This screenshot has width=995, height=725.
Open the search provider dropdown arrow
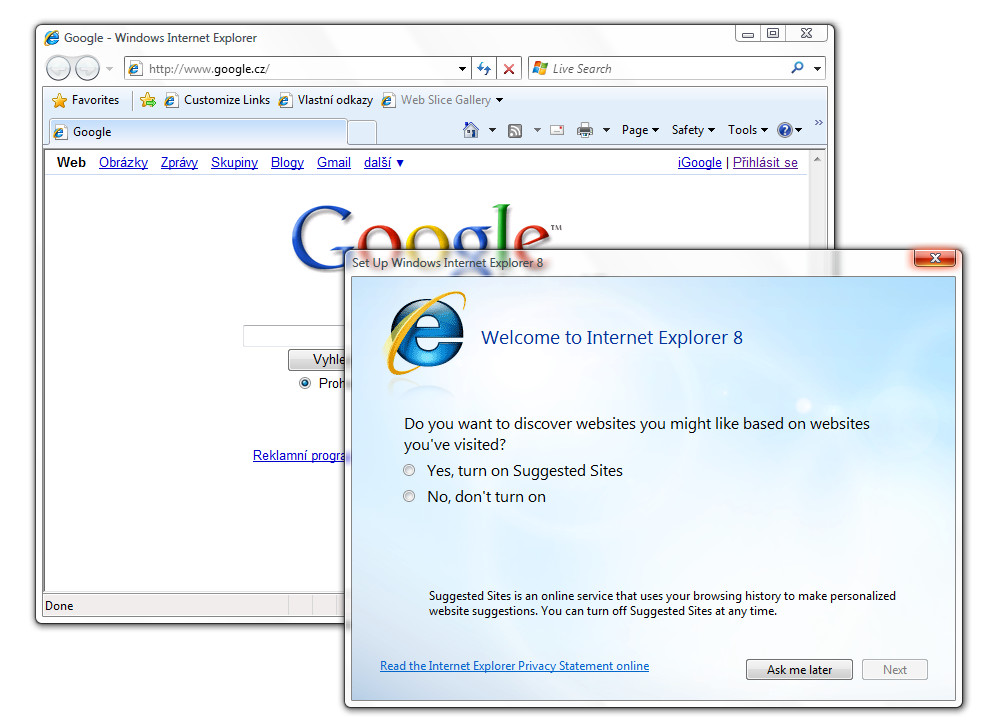click(817, 69)
